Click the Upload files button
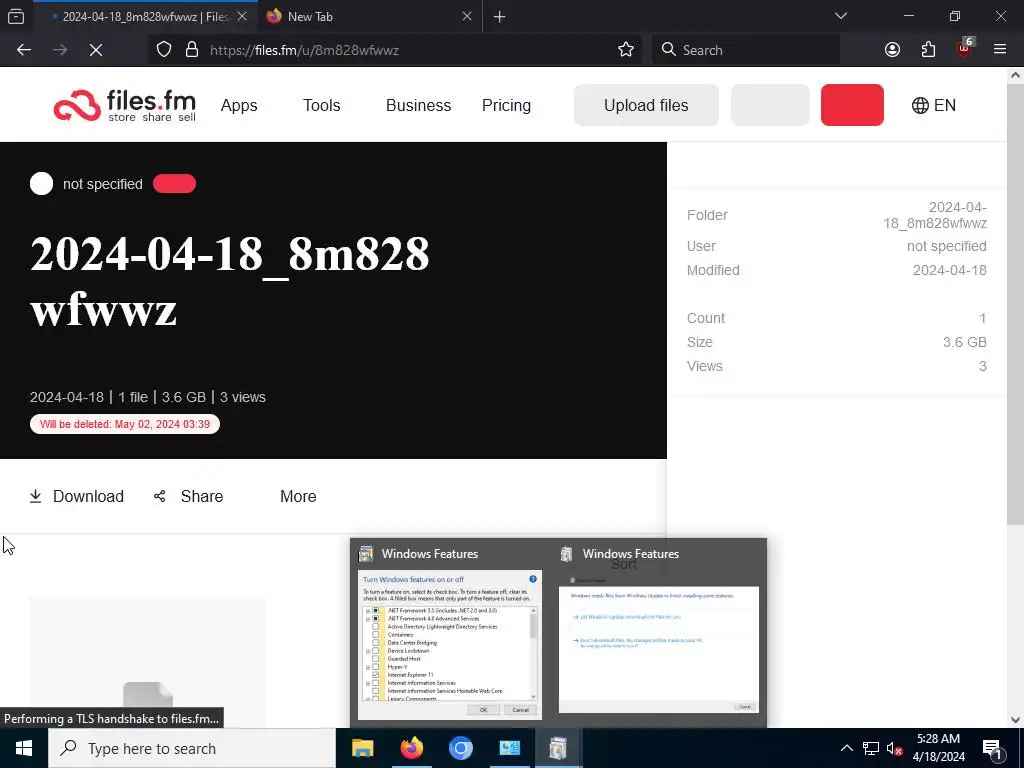 point(646,105)
